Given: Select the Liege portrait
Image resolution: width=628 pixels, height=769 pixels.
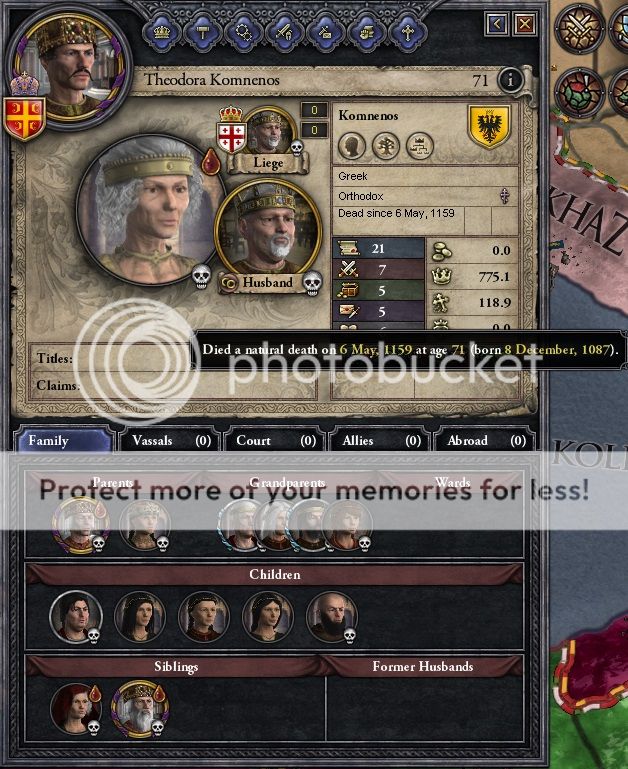Looking at the screenshot, I should tap(270, 130).
